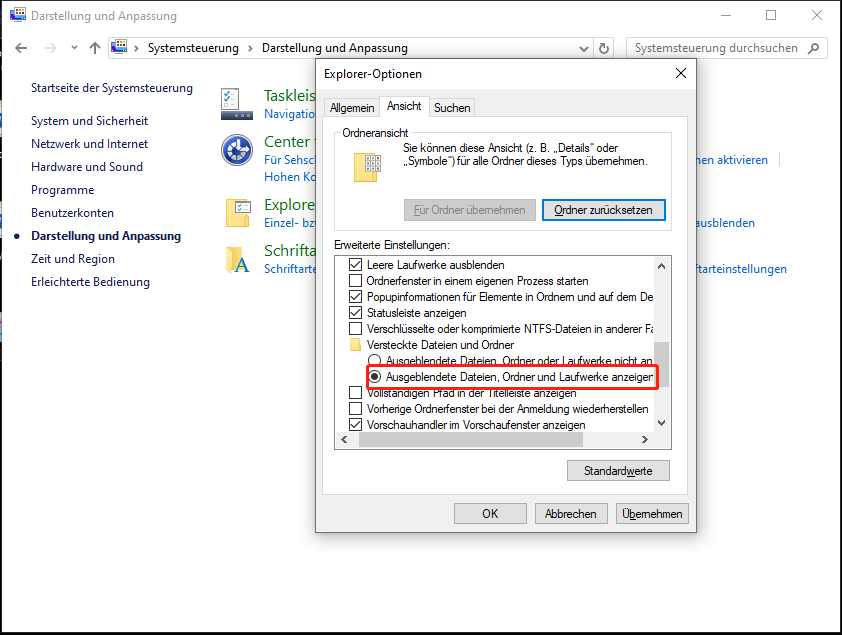Image resolution: width=842 pixels, height=635 pixels.
Task: Open the recent locations dropdown arrow
Action: (x=74, y=48)
